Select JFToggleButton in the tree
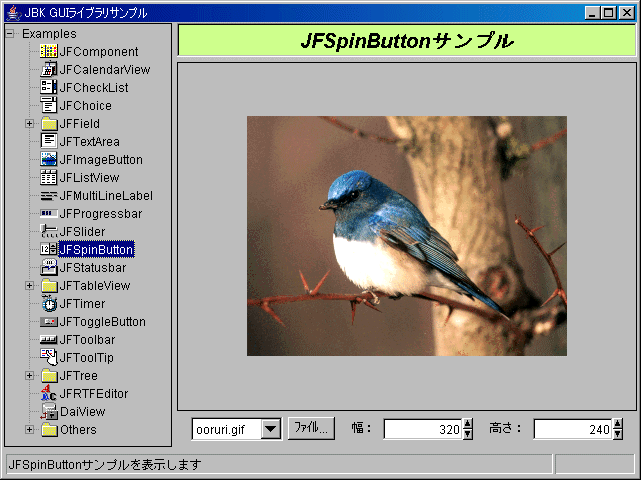The image size is (641, 480). click(x=102, y=321)
